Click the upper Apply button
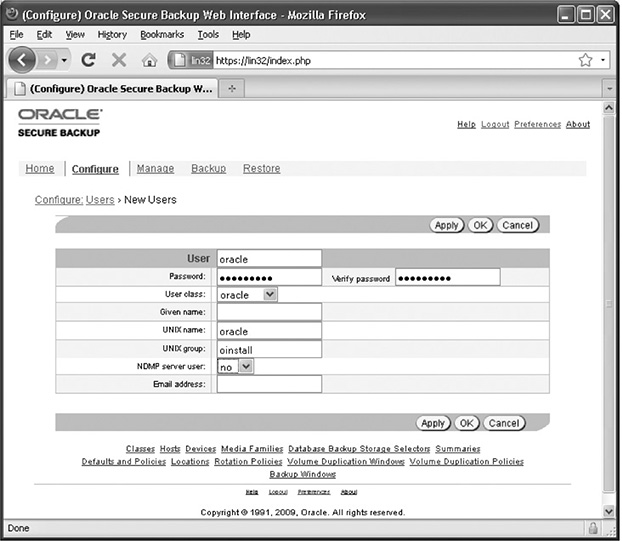The width and height of the screenshot is (622, 541). 447,225
